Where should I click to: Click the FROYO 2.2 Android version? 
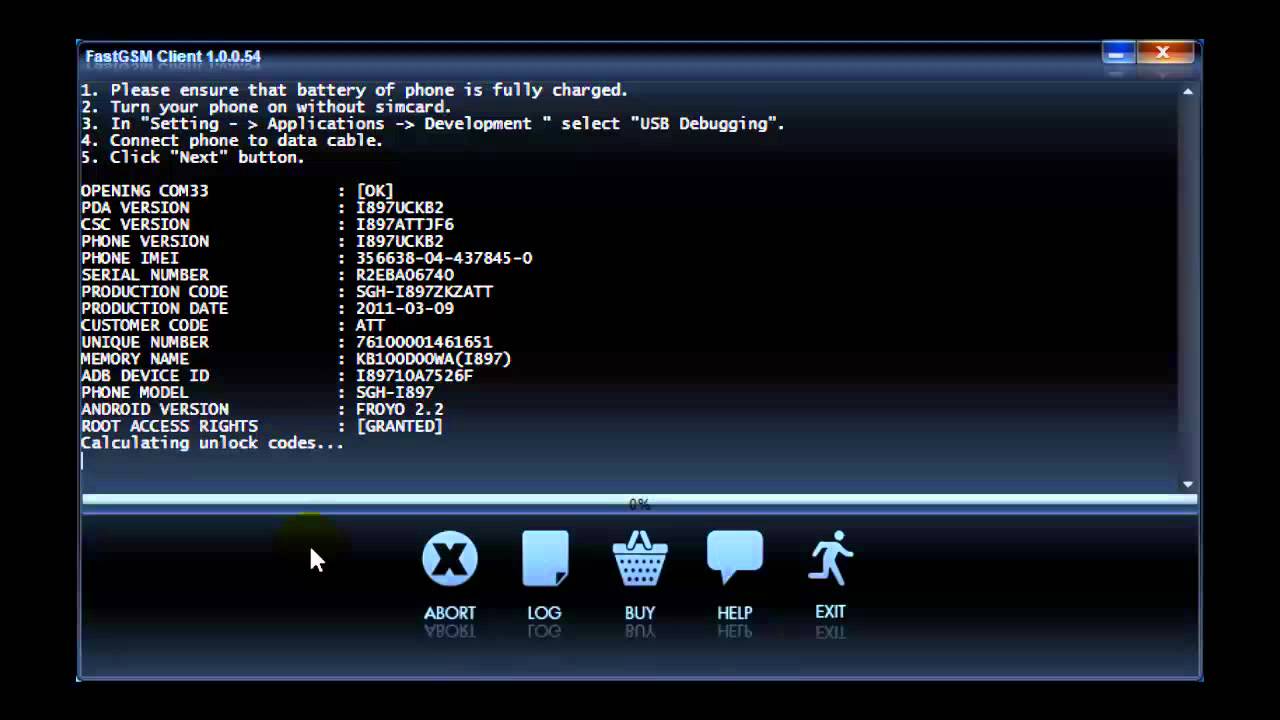tap(400, 410)
